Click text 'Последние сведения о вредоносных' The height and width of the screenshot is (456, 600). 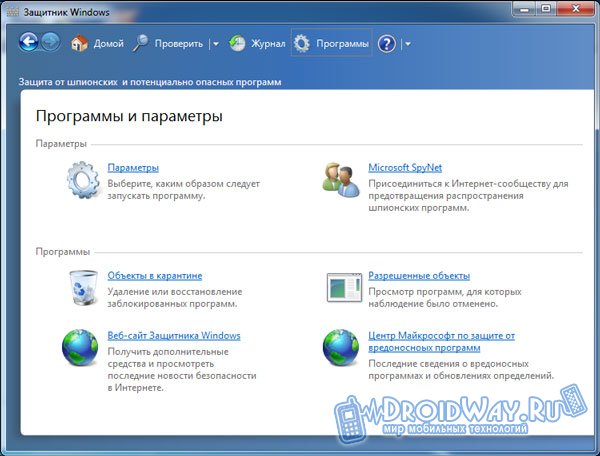click(448, 363)
